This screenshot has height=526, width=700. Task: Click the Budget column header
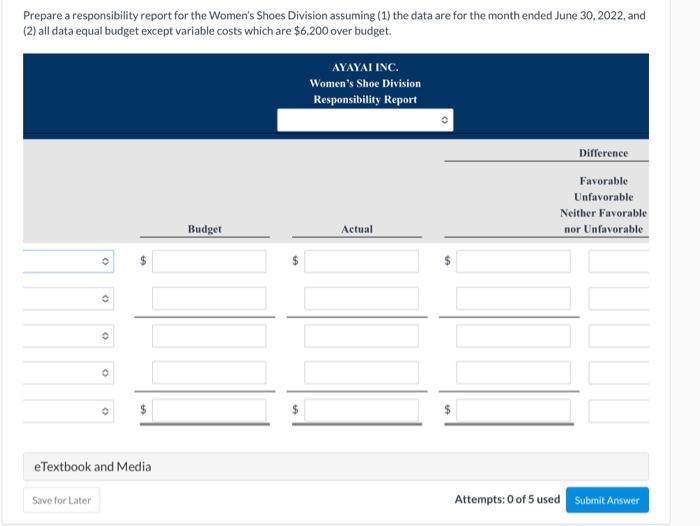(x=204, y=229)
